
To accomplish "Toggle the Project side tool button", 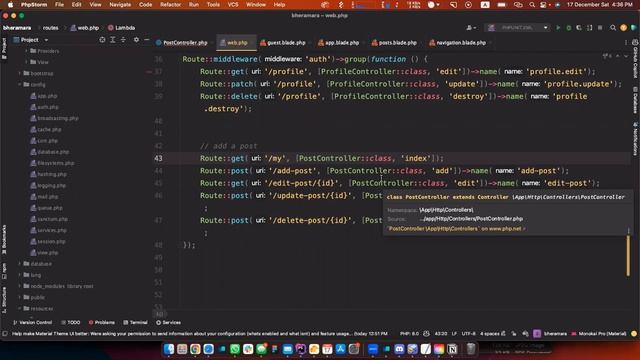I will point(4,48).
